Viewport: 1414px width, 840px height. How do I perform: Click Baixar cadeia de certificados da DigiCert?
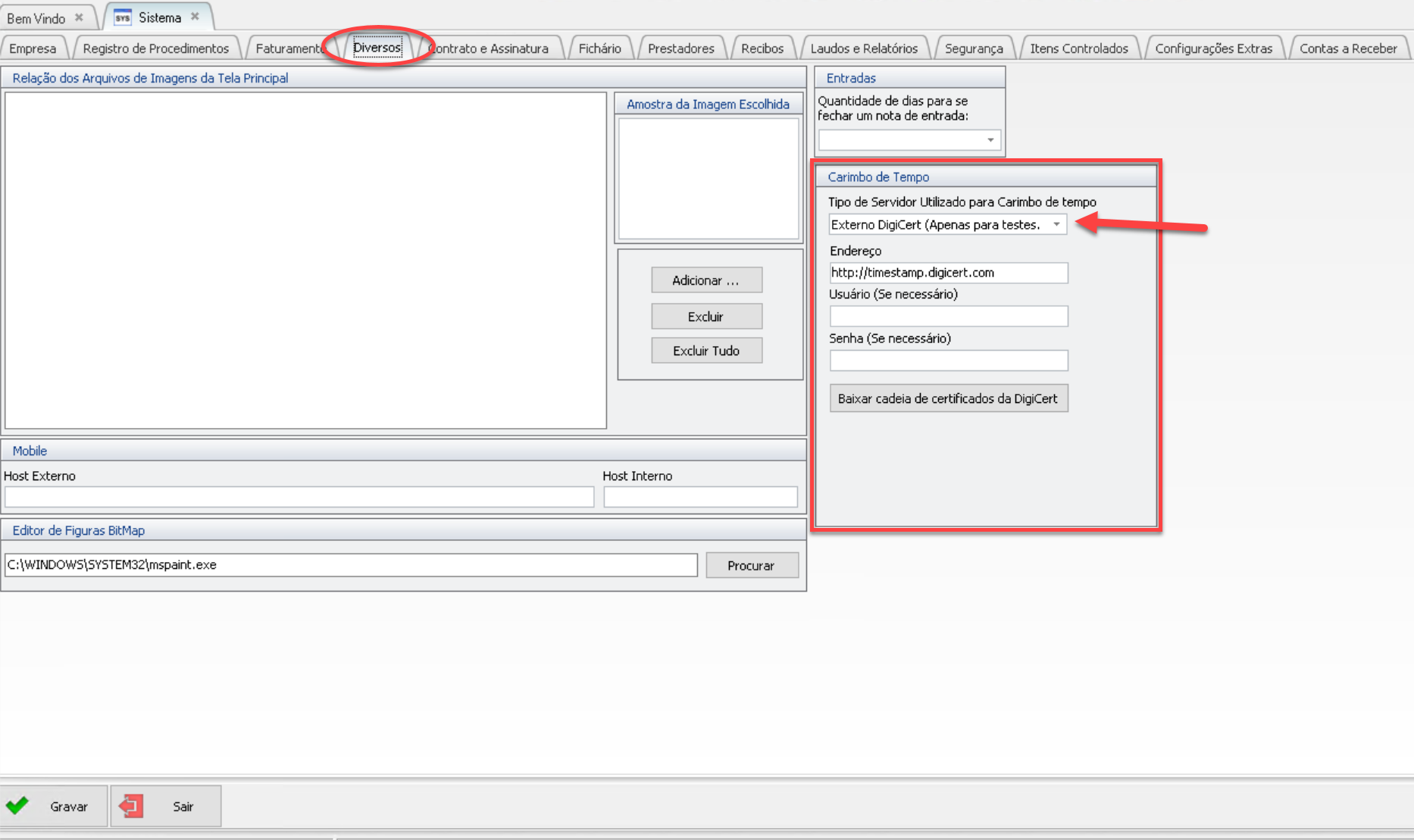click(947, 398)
